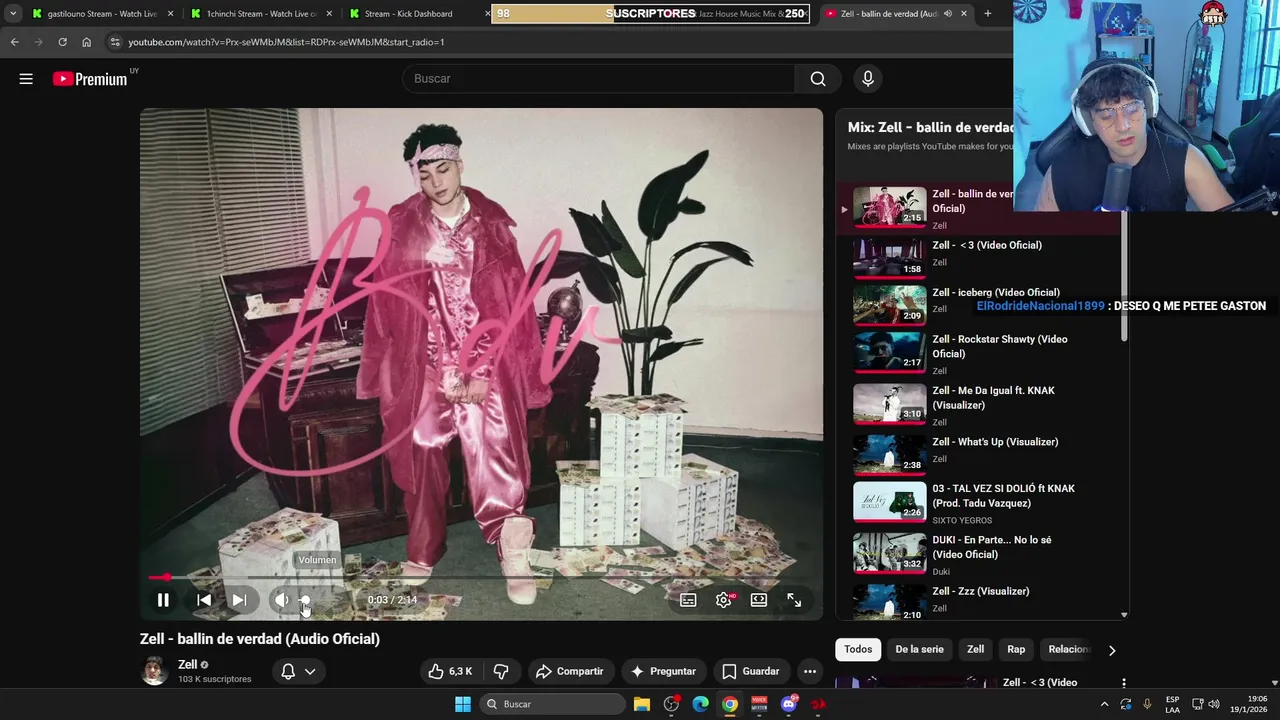Switch to Kick Dashboard tab
The width and height of the screenshot is (1280, 720).
click(408, 14)
